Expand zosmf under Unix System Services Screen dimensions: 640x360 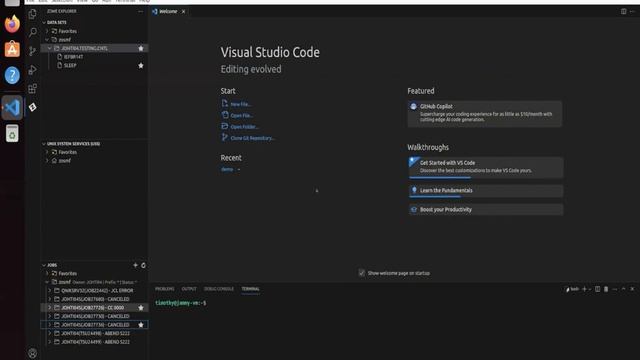click(47, 161)
